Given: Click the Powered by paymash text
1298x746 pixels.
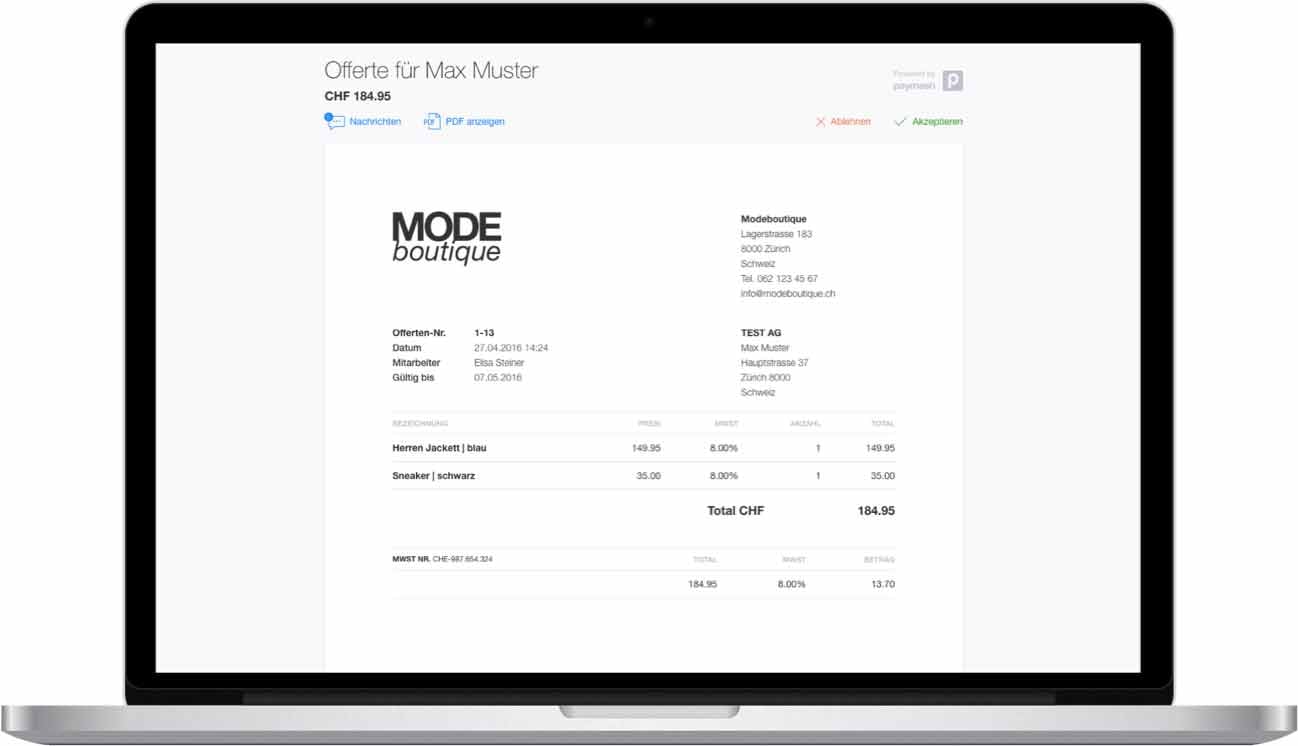Looking at the screenshot, I should (914, 81).
